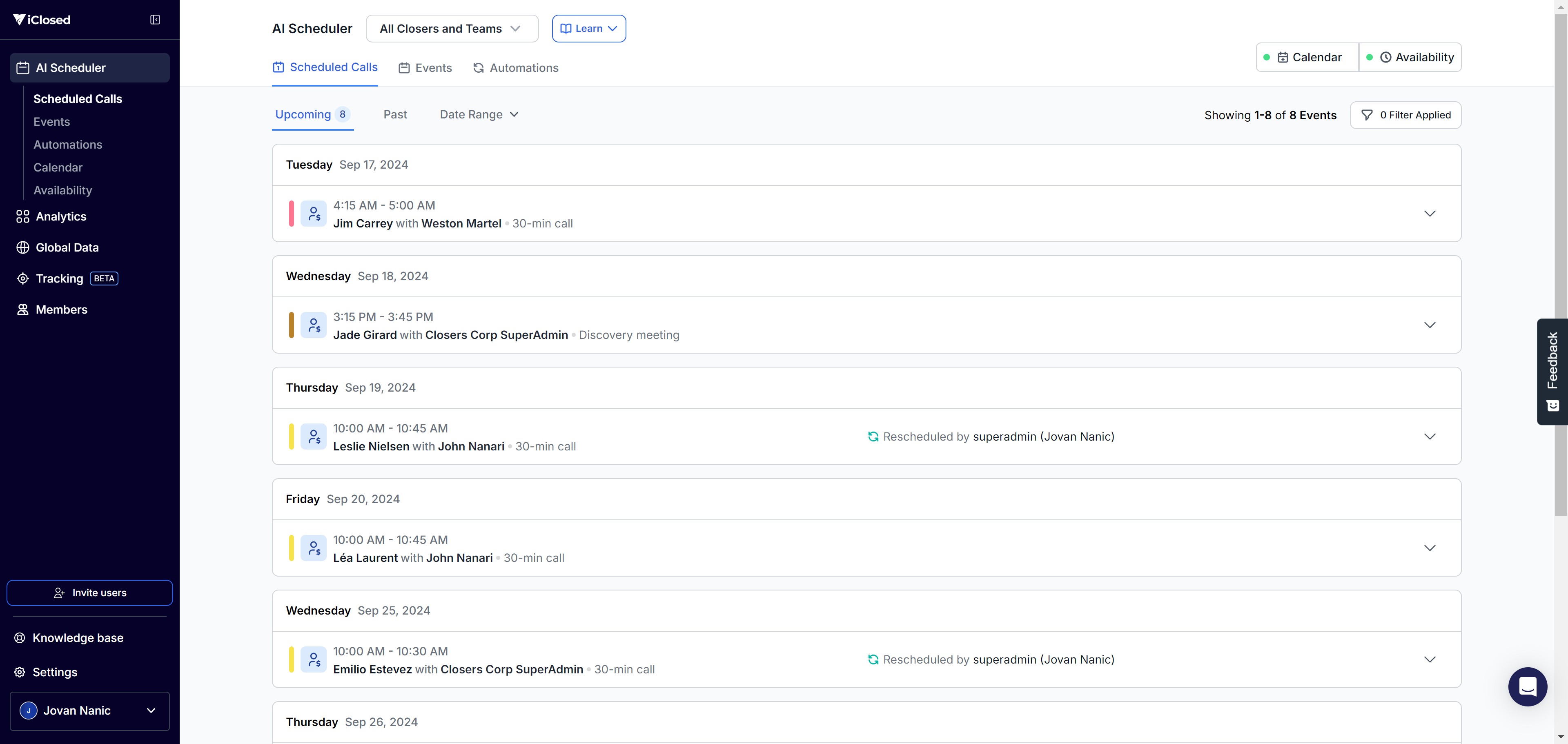Expand the Jade Girard Discovery meeting row
The width and height of the screenshot is (1568, 744).
pyautogui.click(x=1430, y=325)
